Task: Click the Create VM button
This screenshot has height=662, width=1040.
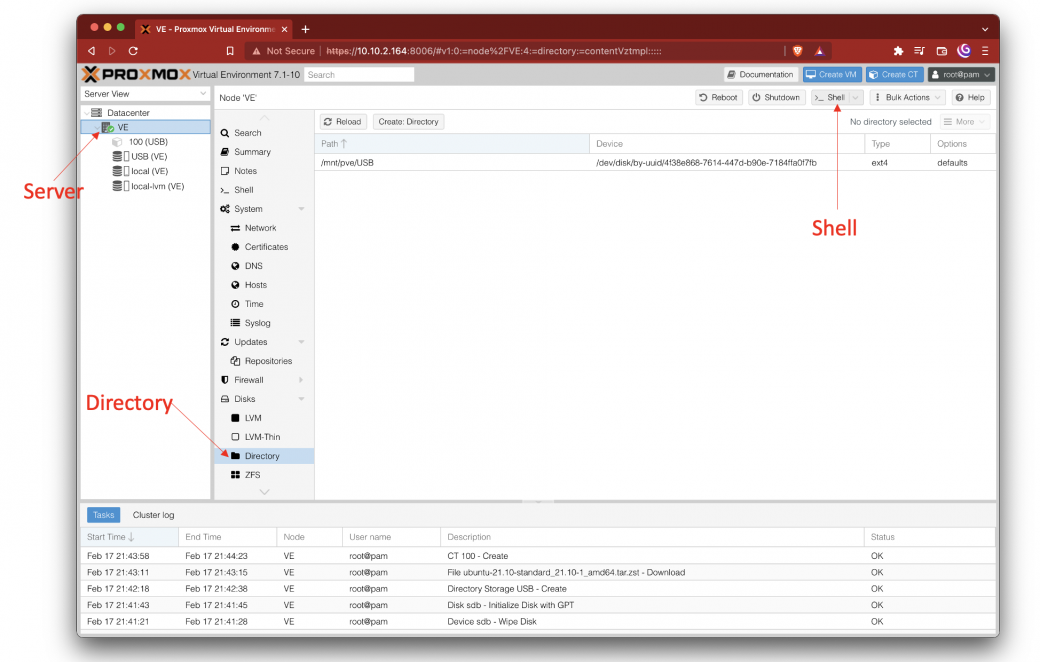Action: 831,74
